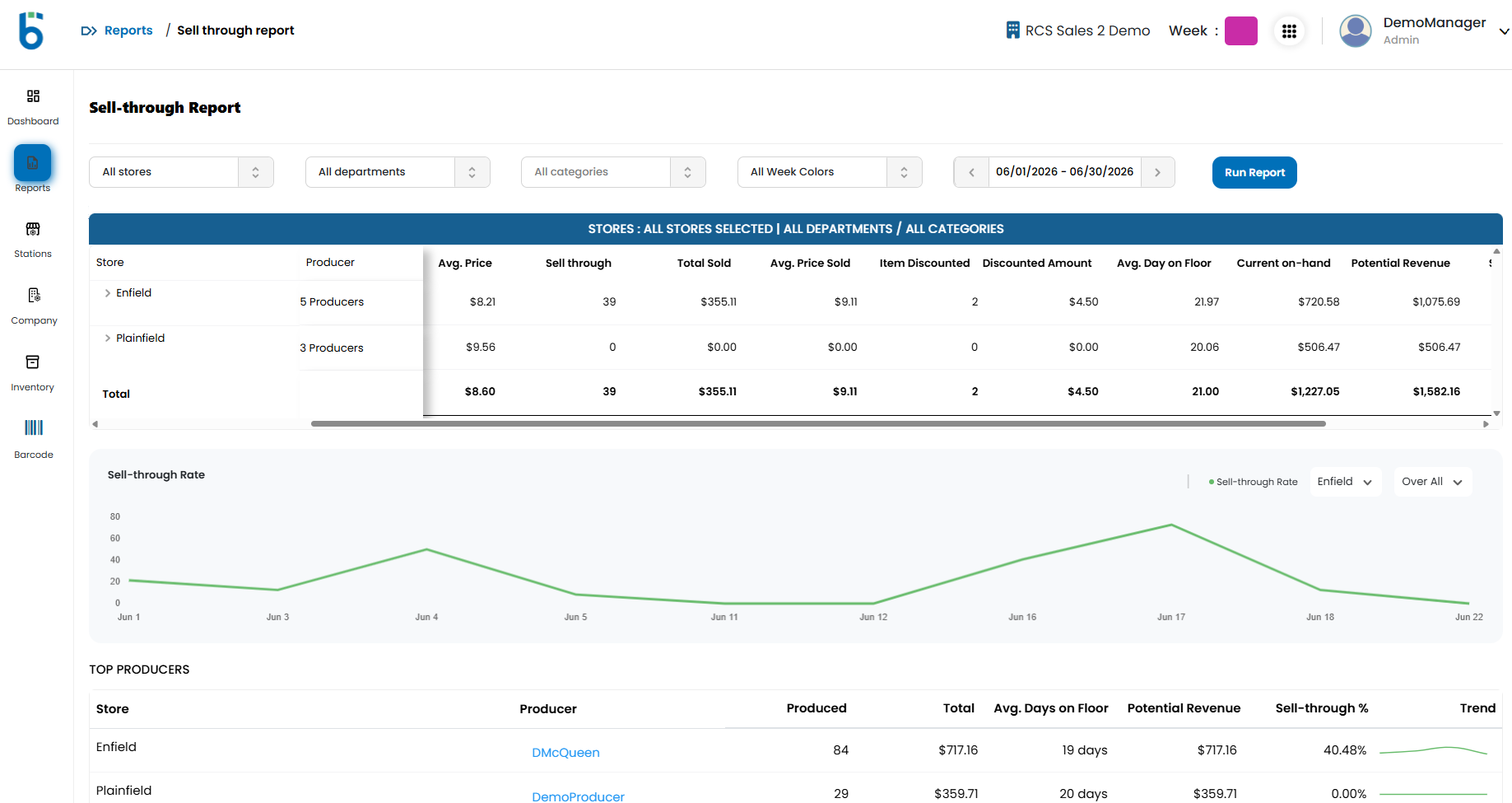Open the All stores dropdown

point(181,172)
